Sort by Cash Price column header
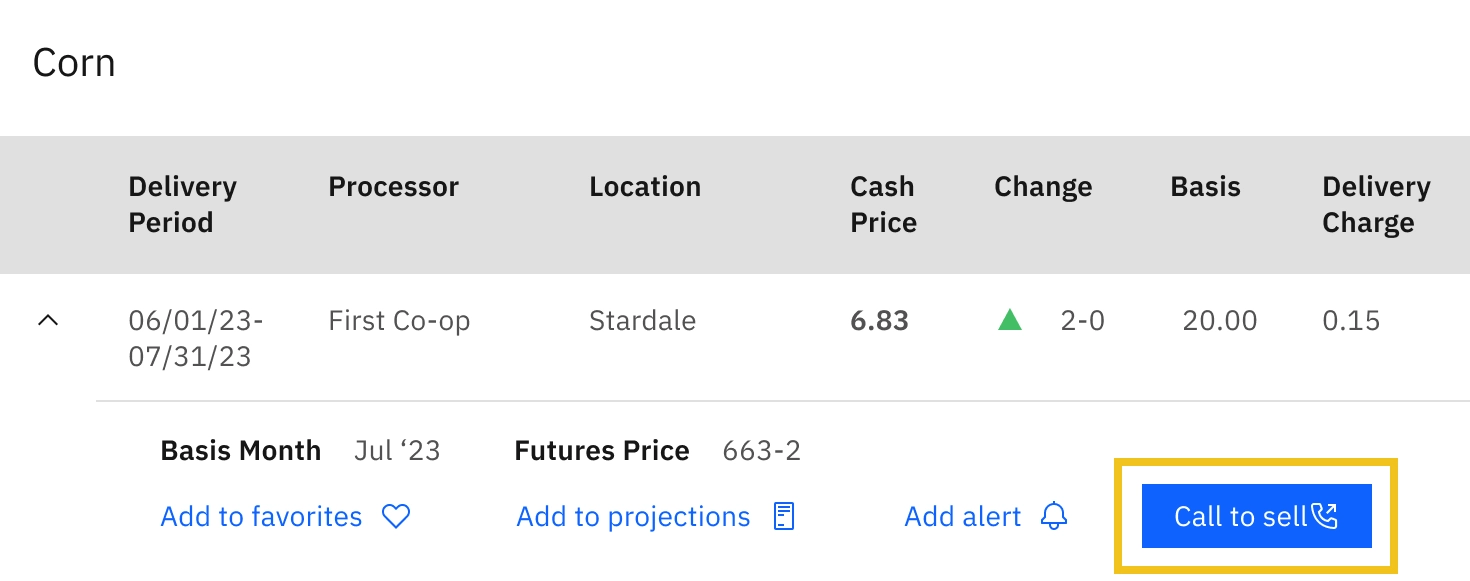The image size is (1470, 581). click(x=884, y=204)
